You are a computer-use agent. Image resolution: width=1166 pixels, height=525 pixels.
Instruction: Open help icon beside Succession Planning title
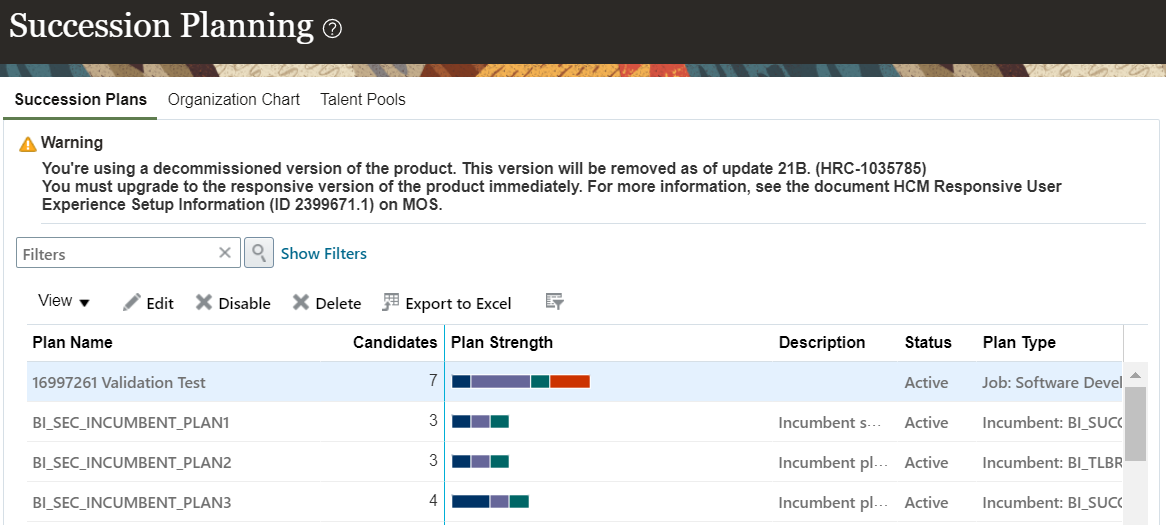click(x=332, y=29)
